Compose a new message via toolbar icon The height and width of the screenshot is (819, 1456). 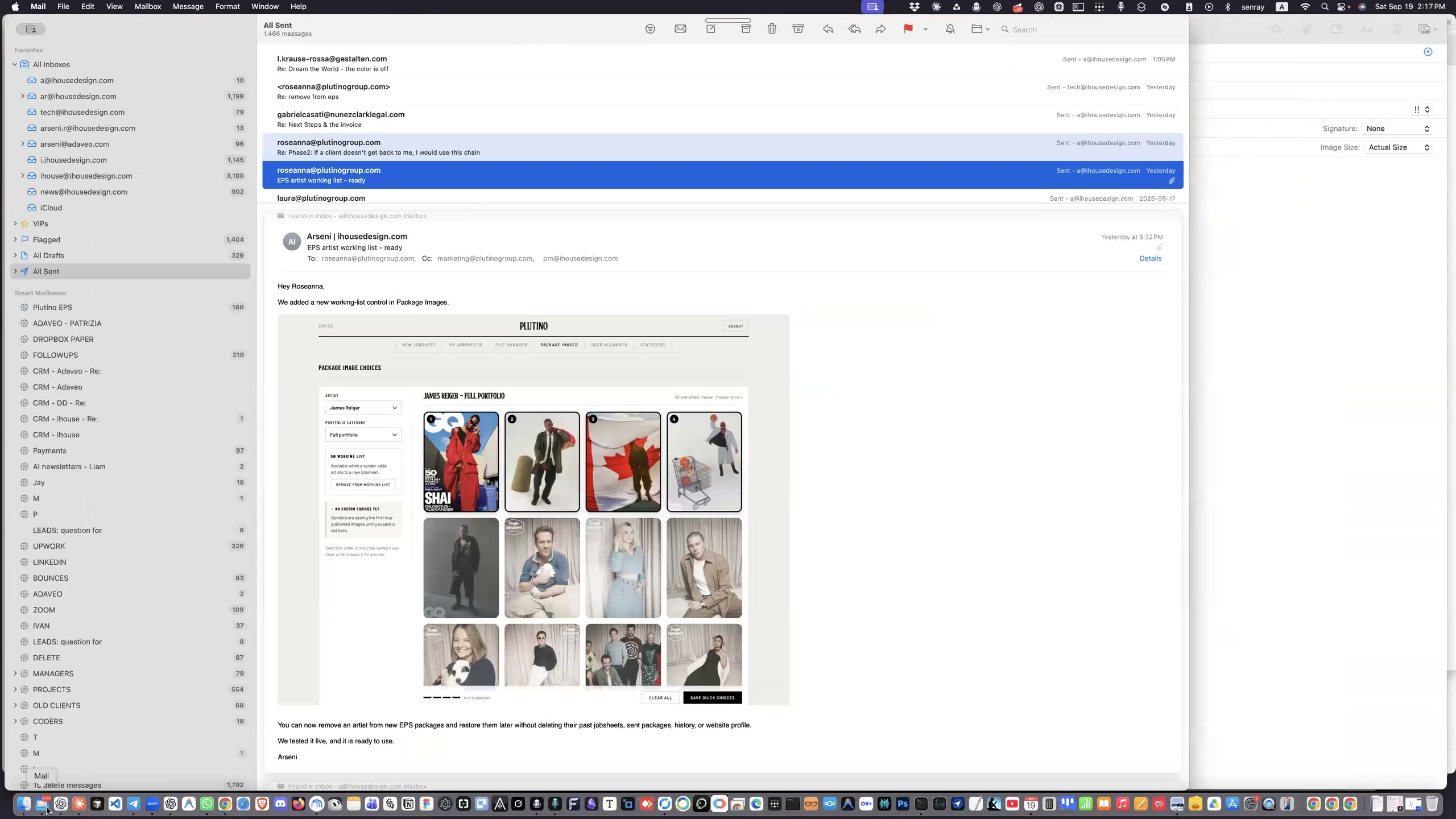[711, 29]
